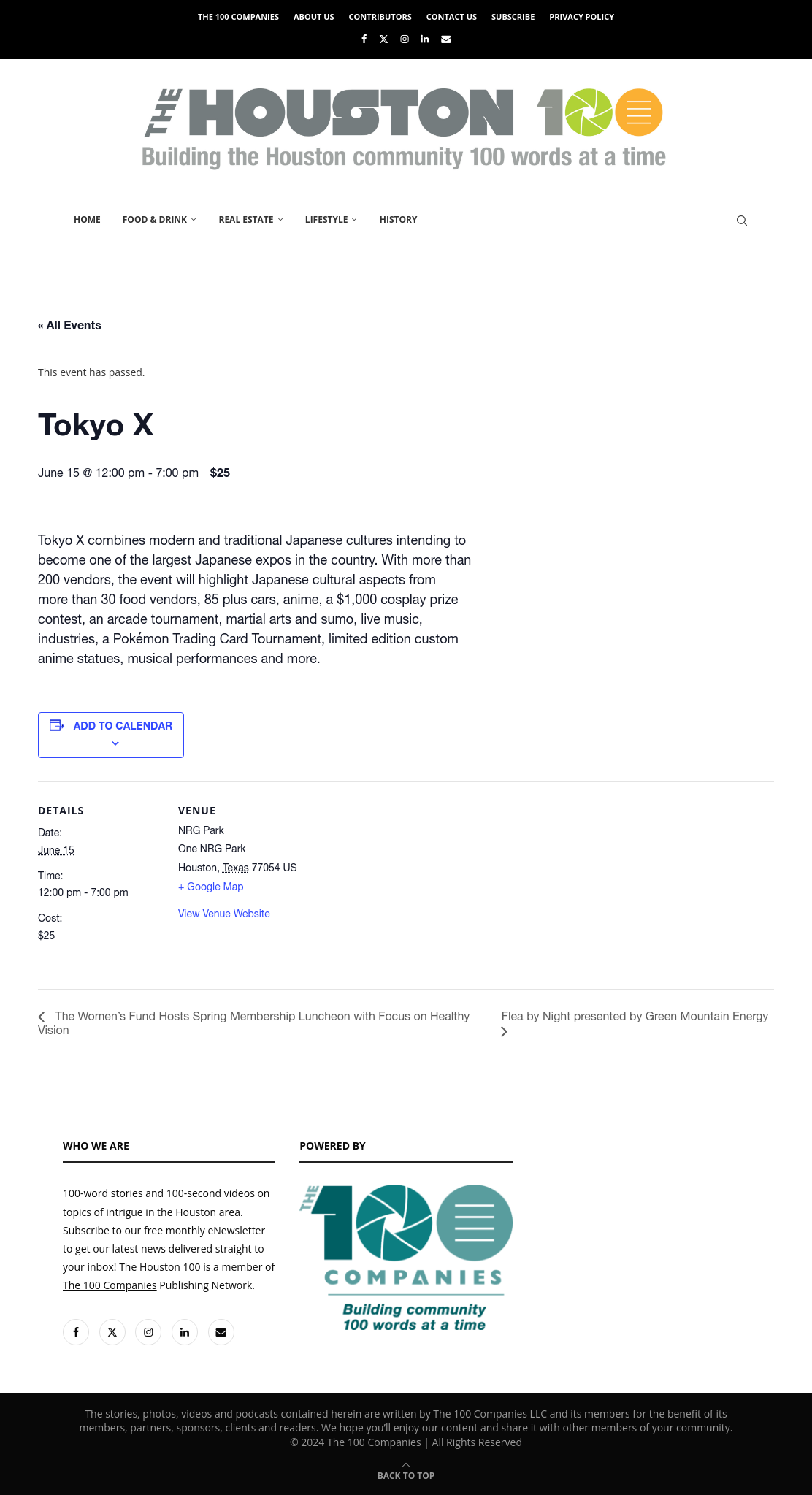Open the LinkedIn icon in the top bar
The width and height of the screenshot is (812, 1495).
(x=425, y=39)
